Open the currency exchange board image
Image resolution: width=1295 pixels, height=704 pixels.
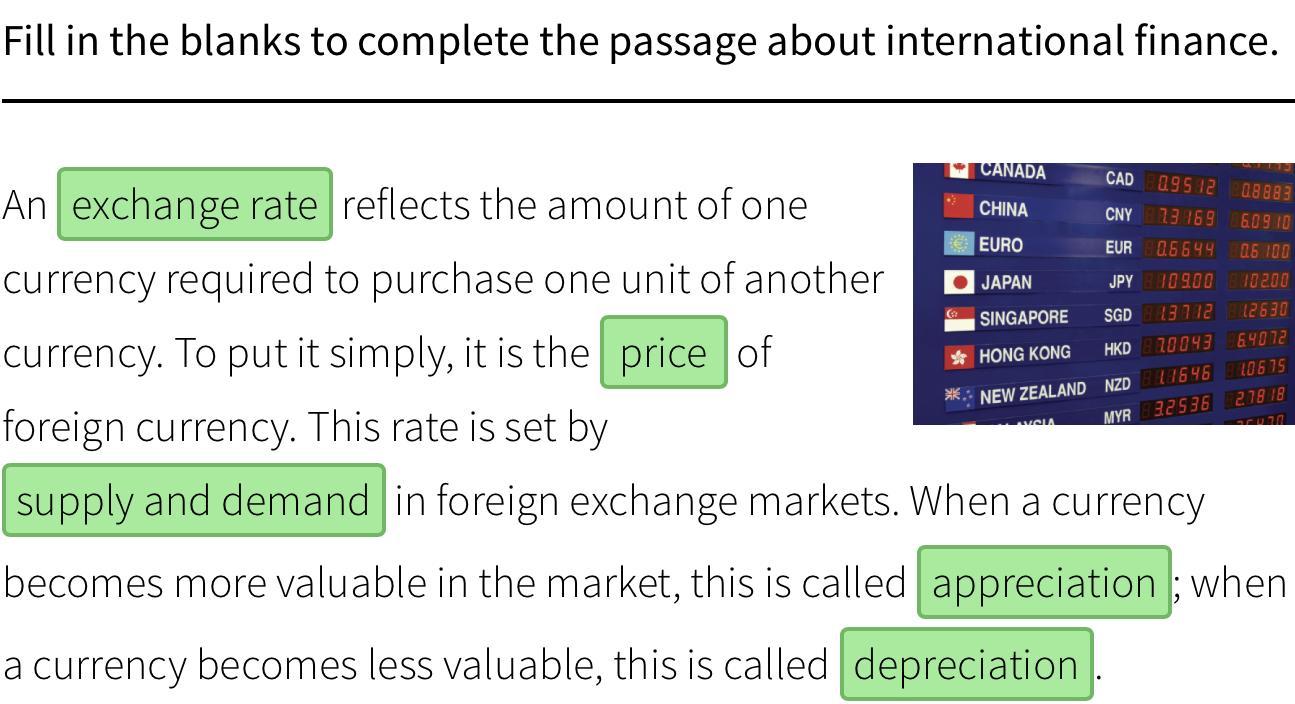click(x=1104, y=294)
